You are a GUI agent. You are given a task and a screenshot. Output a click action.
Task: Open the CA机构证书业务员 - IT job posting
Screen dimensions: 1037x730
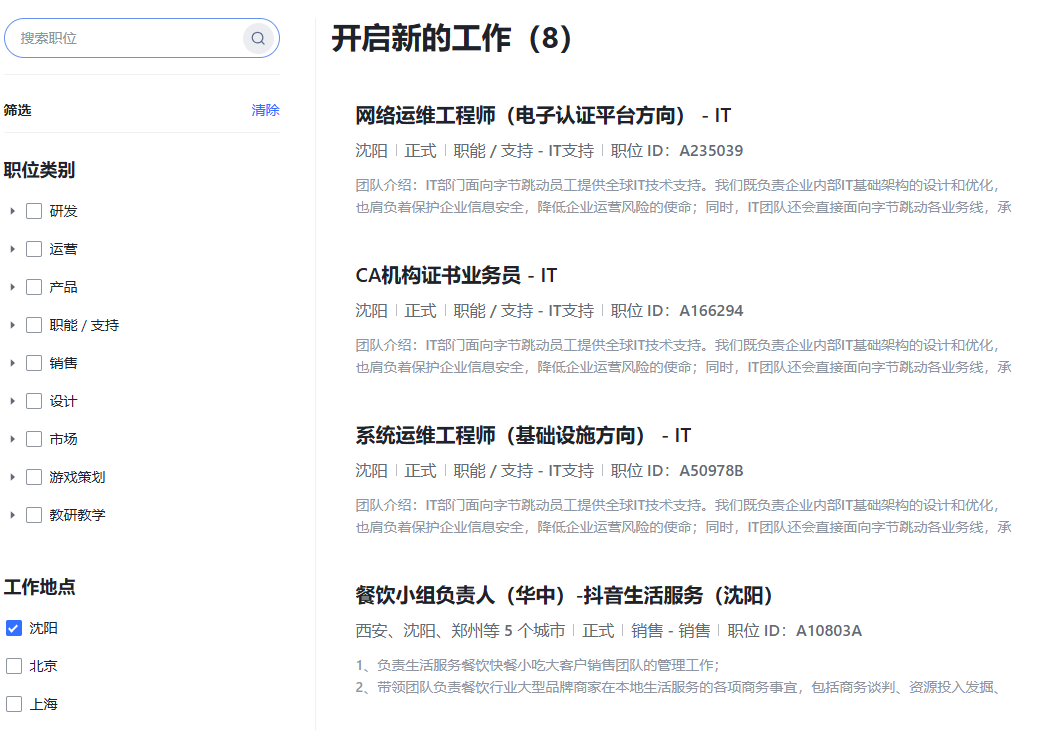click(x=456, y=276)
